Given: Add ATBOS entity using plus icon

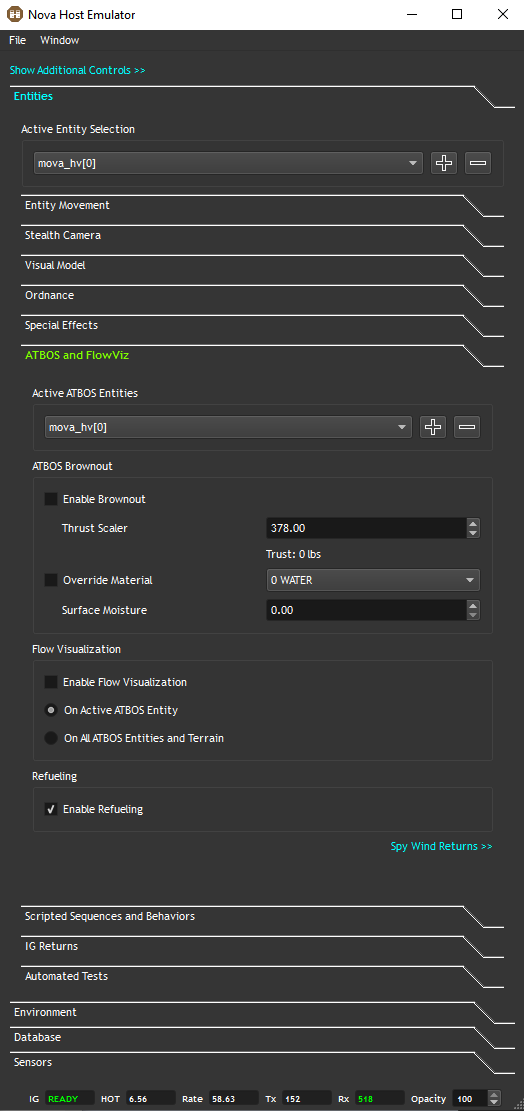Looking at the screenshot, I should (x=433, y=427).
